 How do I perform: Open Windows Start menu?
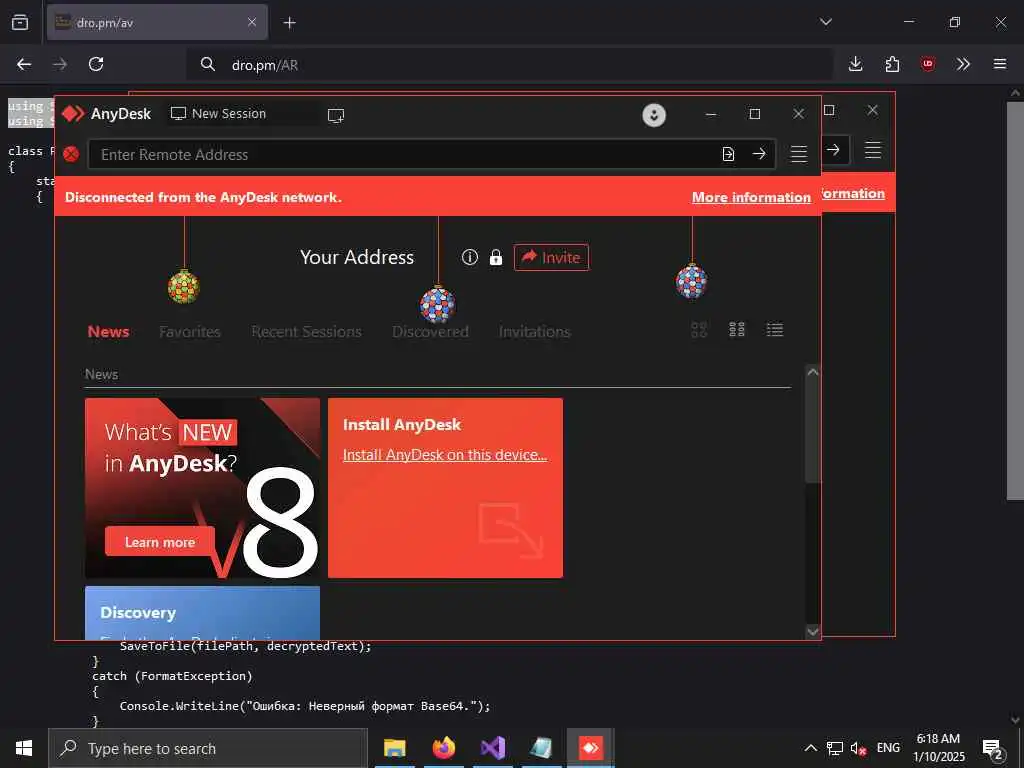point(24,748)
